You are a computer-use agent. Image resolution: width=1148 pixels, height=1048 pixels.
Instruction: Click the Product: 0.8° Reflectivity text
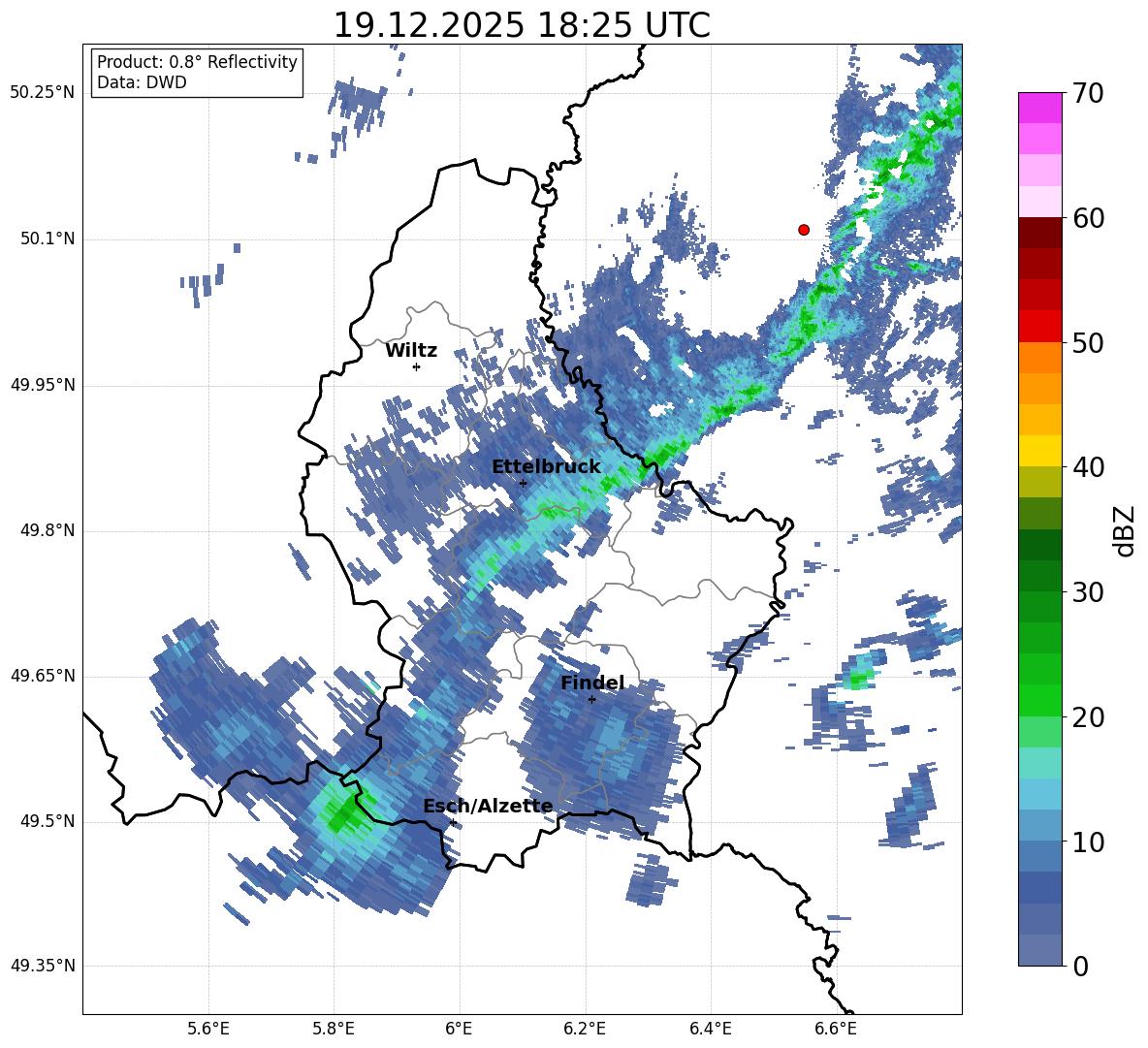pos(197,61)
